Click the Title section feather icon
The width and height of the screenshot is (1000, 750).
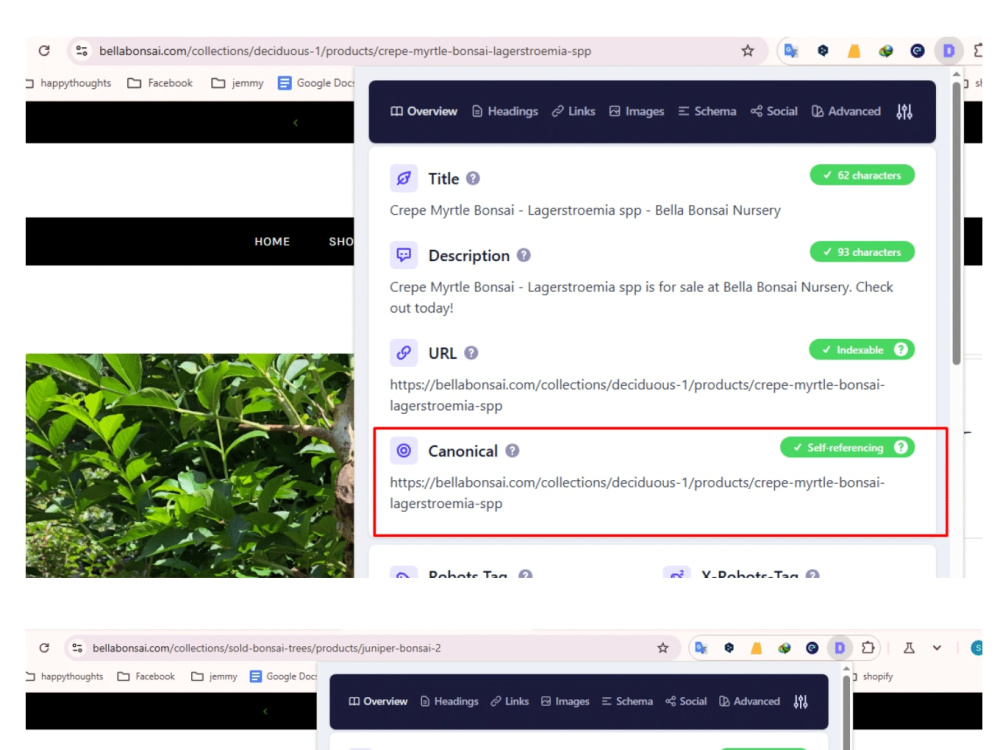click(404, 179)
